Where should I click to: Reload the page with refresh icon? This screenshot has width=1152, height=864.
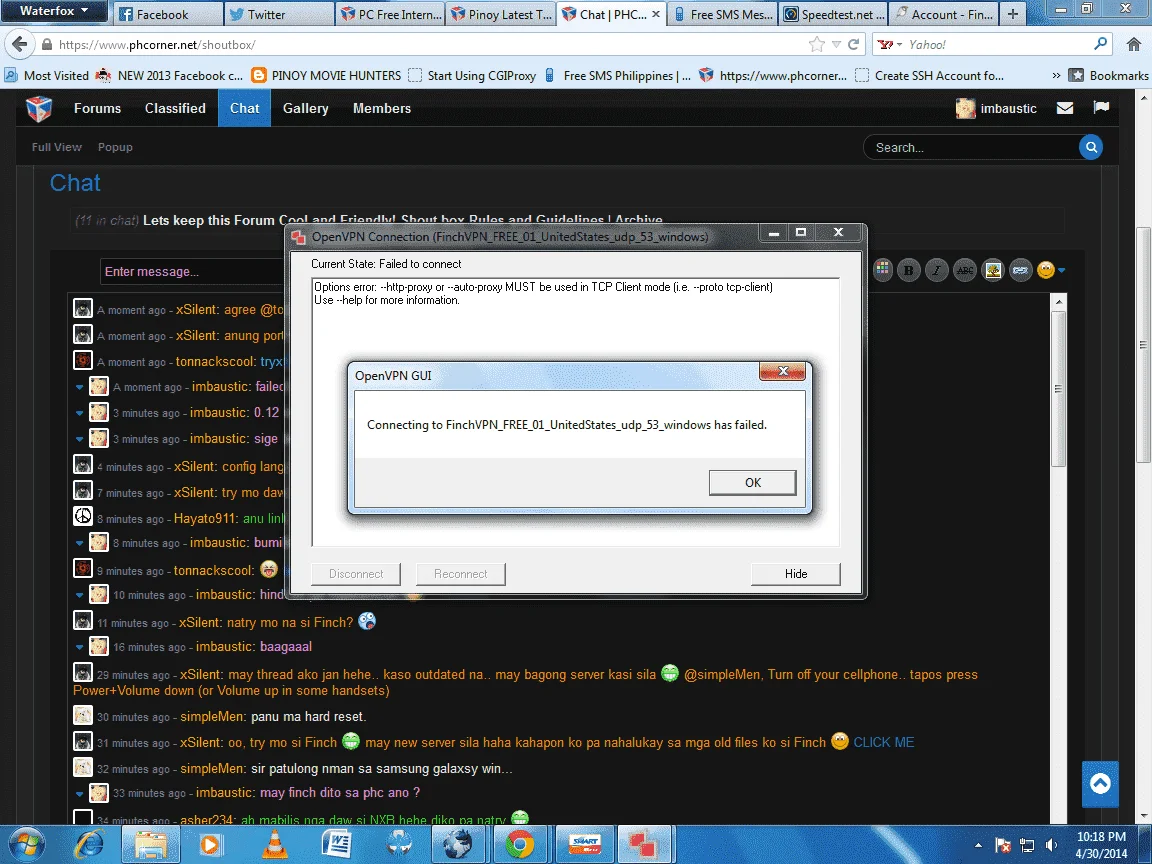click(x=853, y=45)
